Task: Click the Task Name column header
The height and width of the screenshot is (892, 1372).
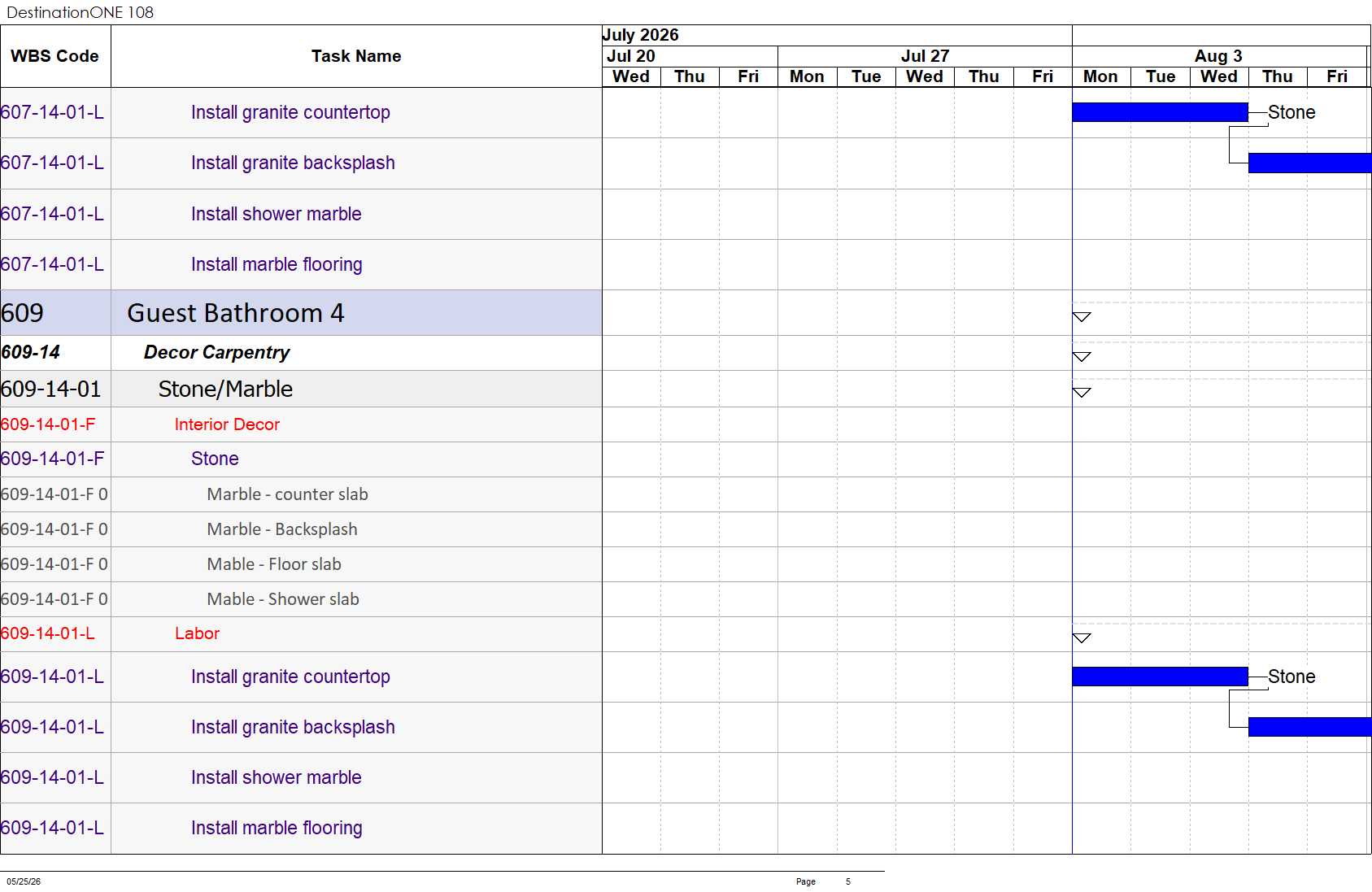Action: click(x=356, y=56)
